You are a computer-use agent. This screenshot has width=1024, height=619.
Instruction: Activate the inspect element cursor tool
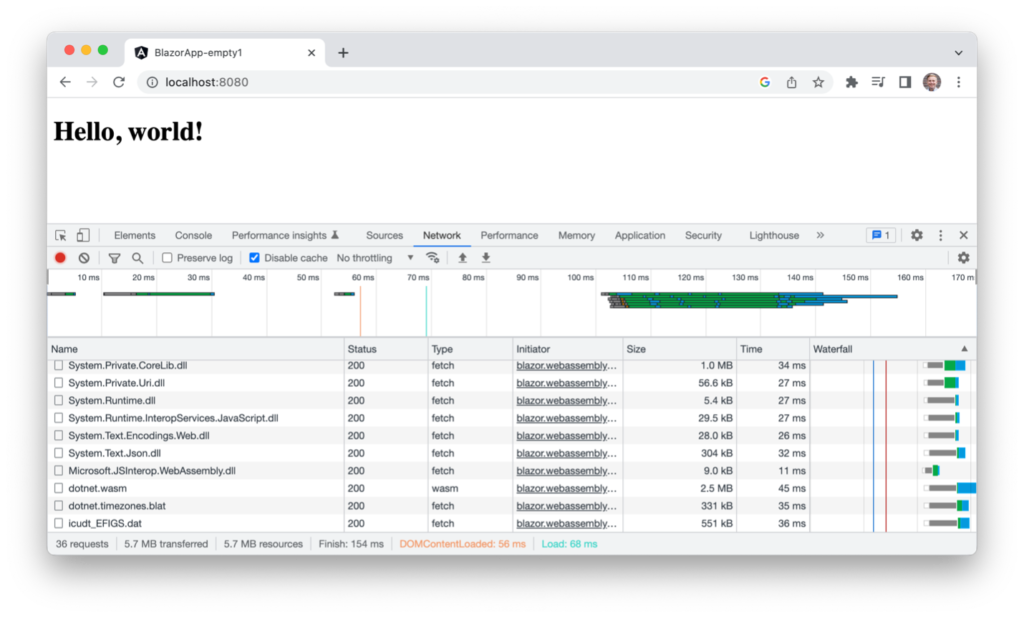click(60, 234)
